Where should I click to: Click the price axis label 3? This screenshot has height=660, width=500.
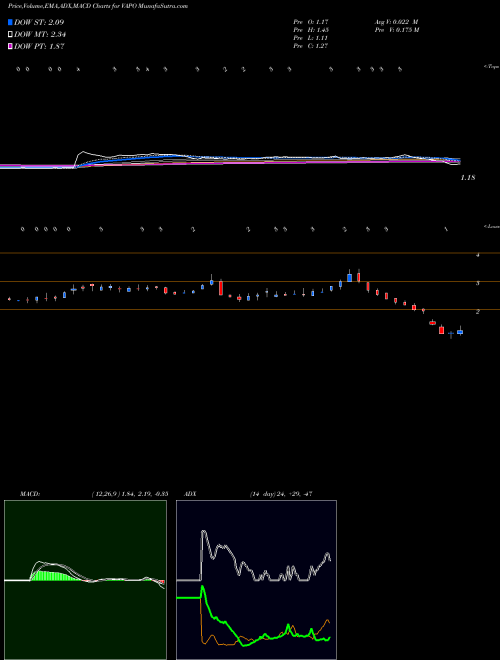[x=477, y=283]
